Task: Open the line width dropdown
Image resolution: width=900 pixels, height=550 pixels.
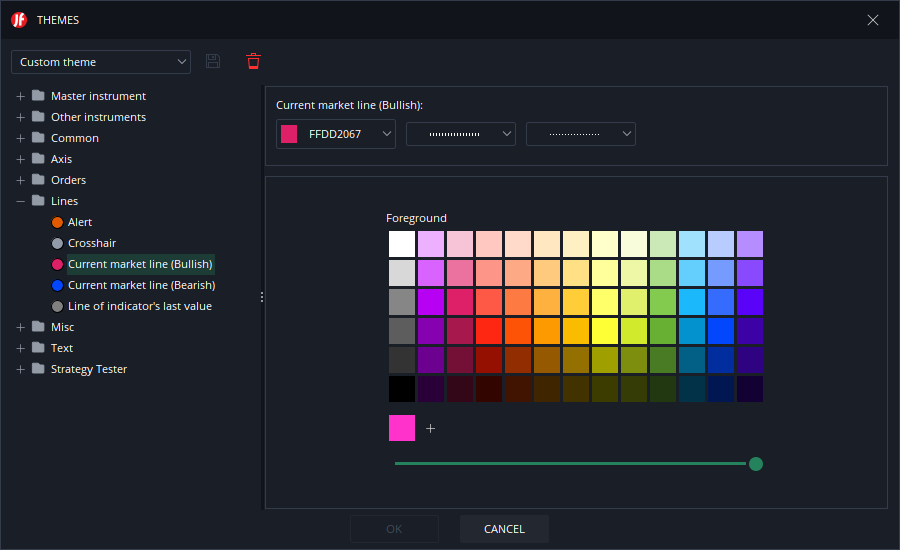Action: [461, 134]
